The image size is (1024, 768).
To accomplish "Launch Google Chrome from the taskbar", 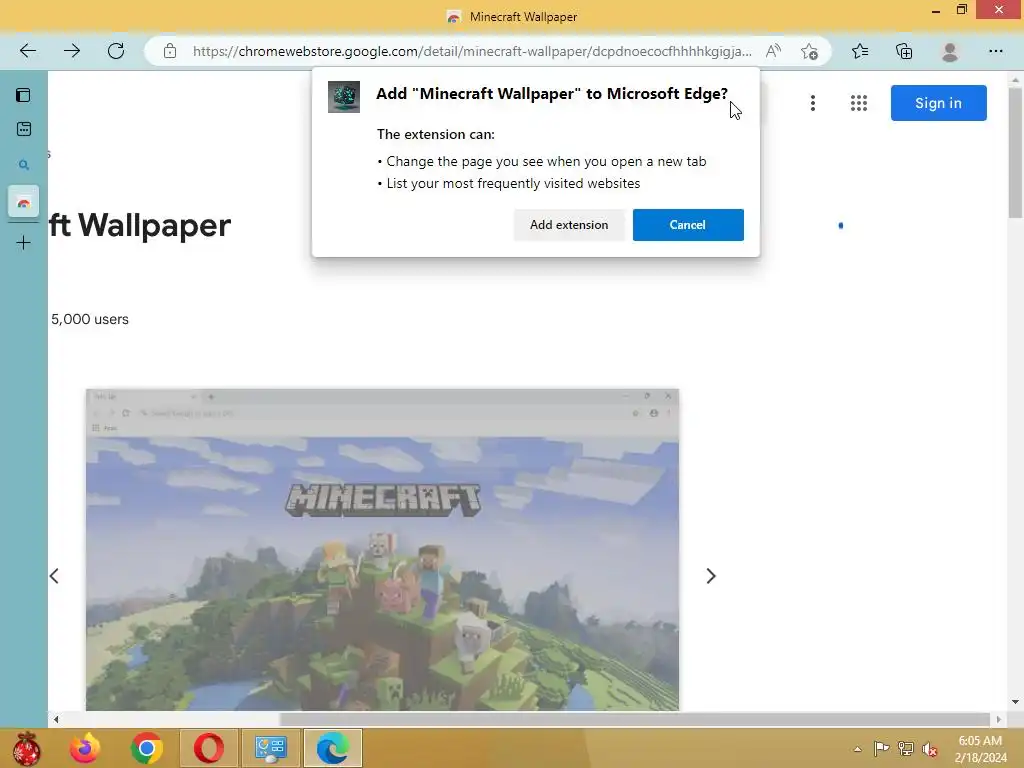I will pyautogui.click(x=146, y=748).
